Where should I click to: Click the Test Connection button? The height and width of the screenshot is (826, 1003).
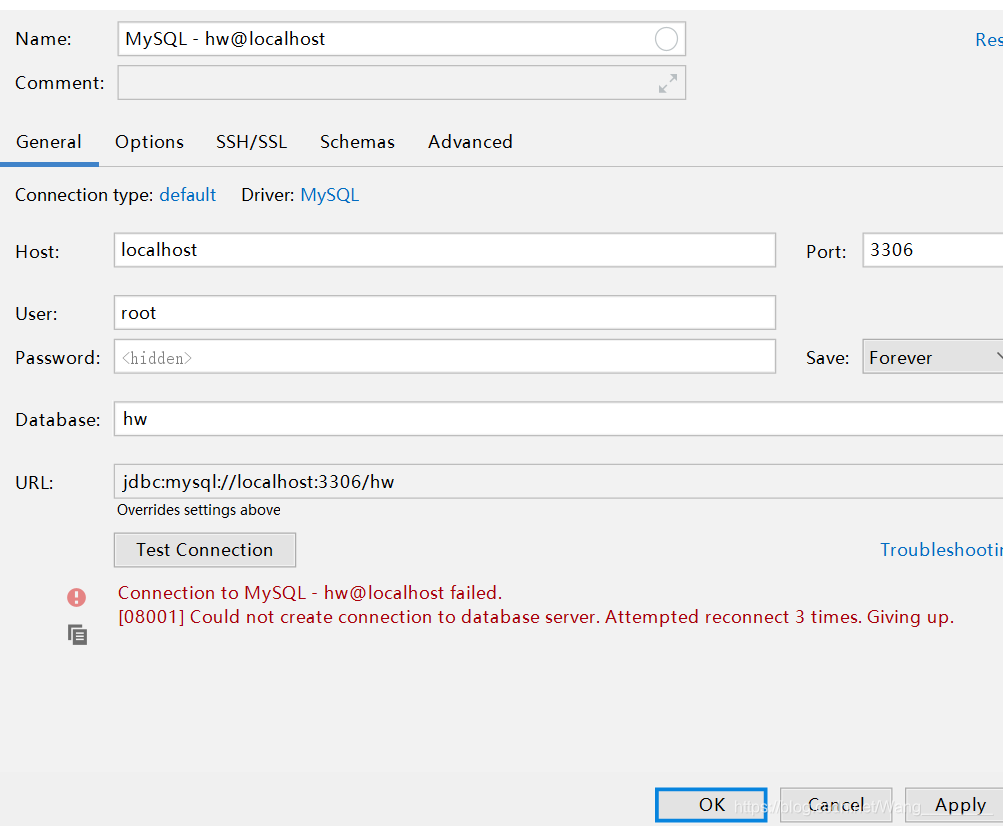[x=205, y=550]
